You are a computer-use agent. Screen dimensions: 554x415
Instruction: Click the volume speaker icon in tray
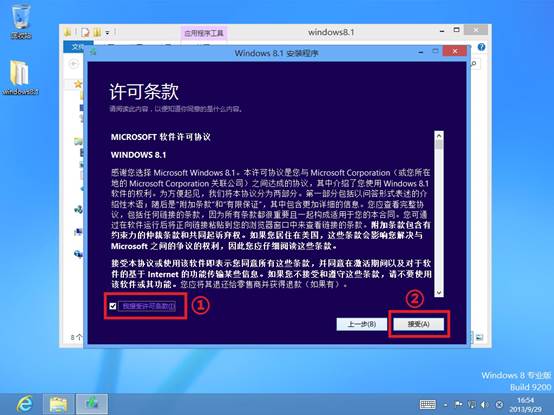click(x=485, y=404)
